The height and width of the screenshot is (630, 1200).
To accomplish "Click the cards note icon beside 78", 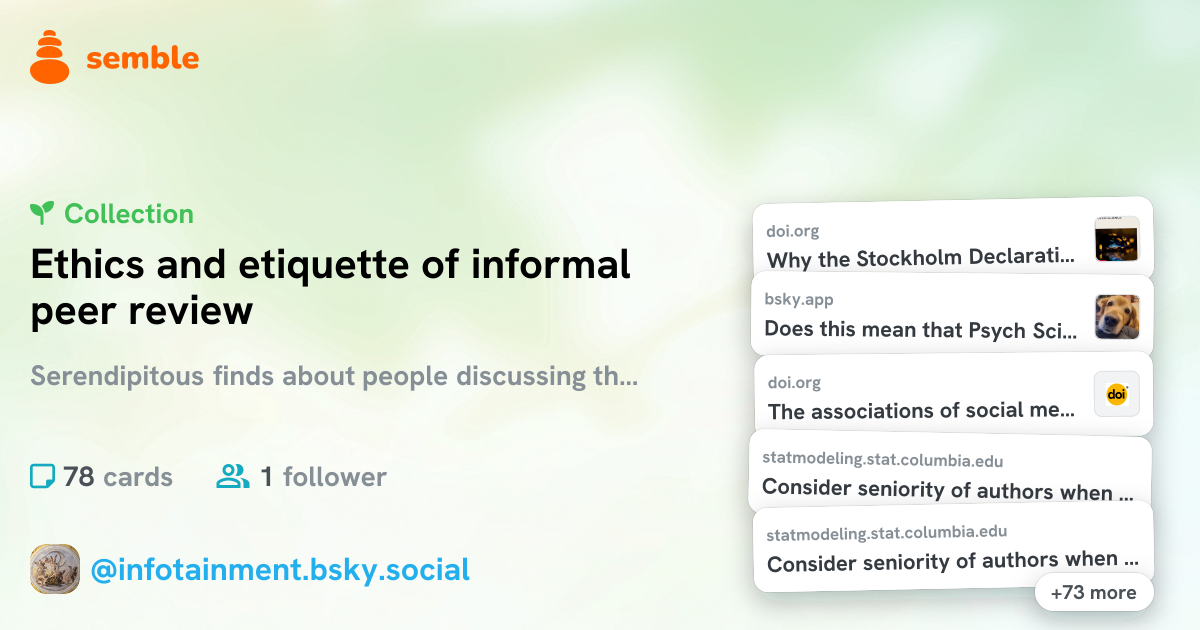I will 43,477.
